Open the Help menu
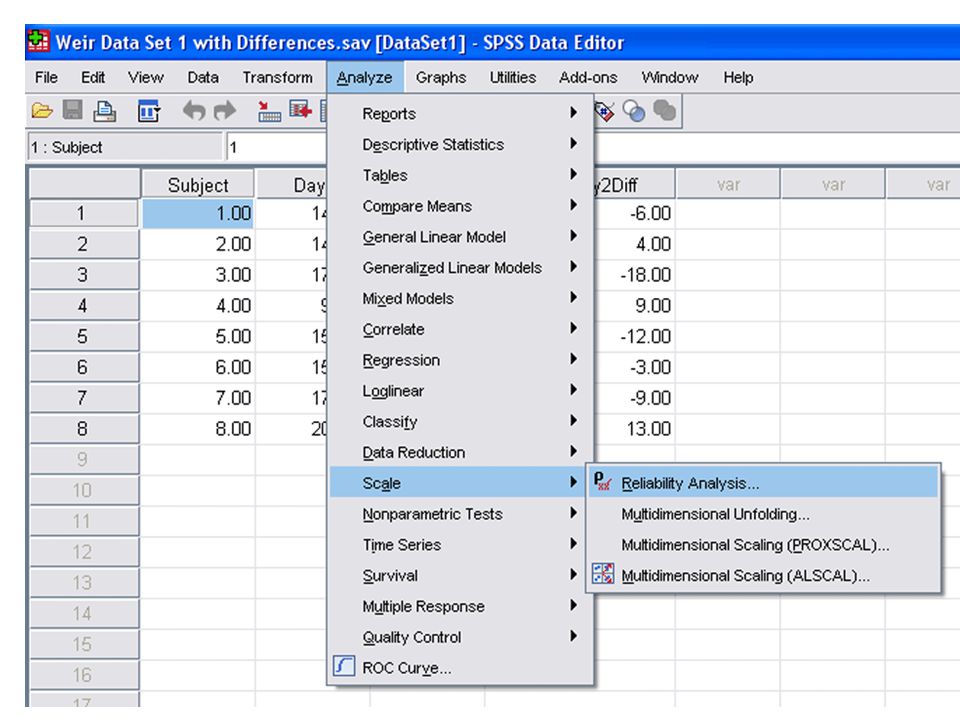This screenshot has height=720, width=960. point(738,78)
